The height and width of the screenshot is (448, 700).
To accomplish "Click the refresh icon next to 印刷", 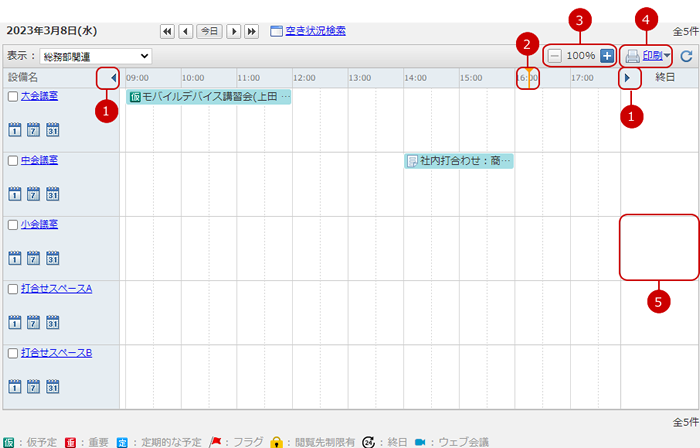I will 686,56.
